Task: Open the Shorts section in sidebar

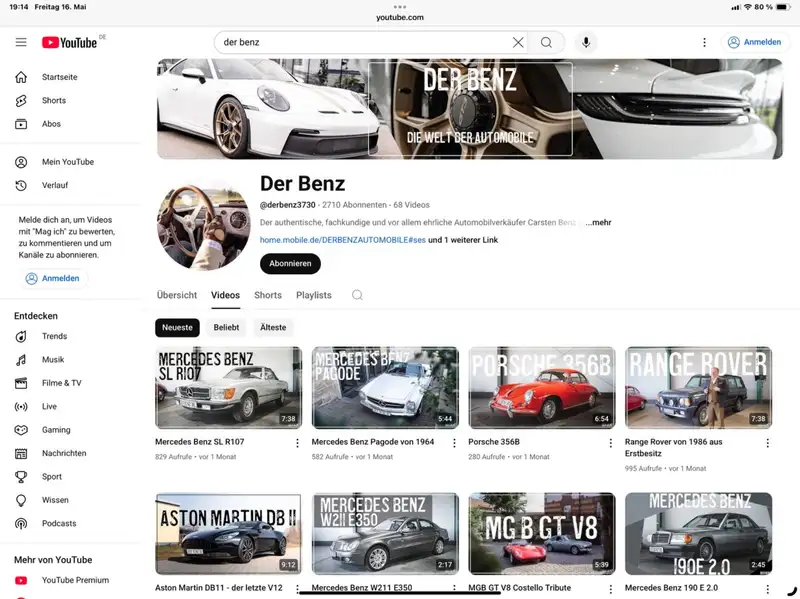Action: coord(54,100)
